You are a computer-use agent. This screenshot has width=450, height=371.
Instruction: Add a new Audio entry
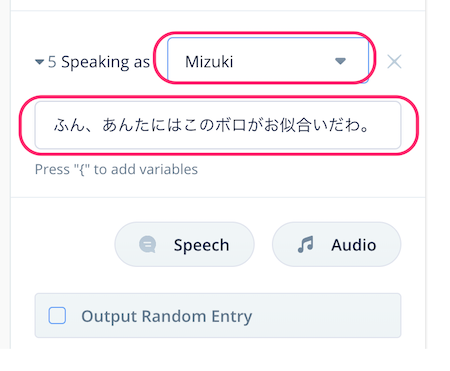click(337, 244)
